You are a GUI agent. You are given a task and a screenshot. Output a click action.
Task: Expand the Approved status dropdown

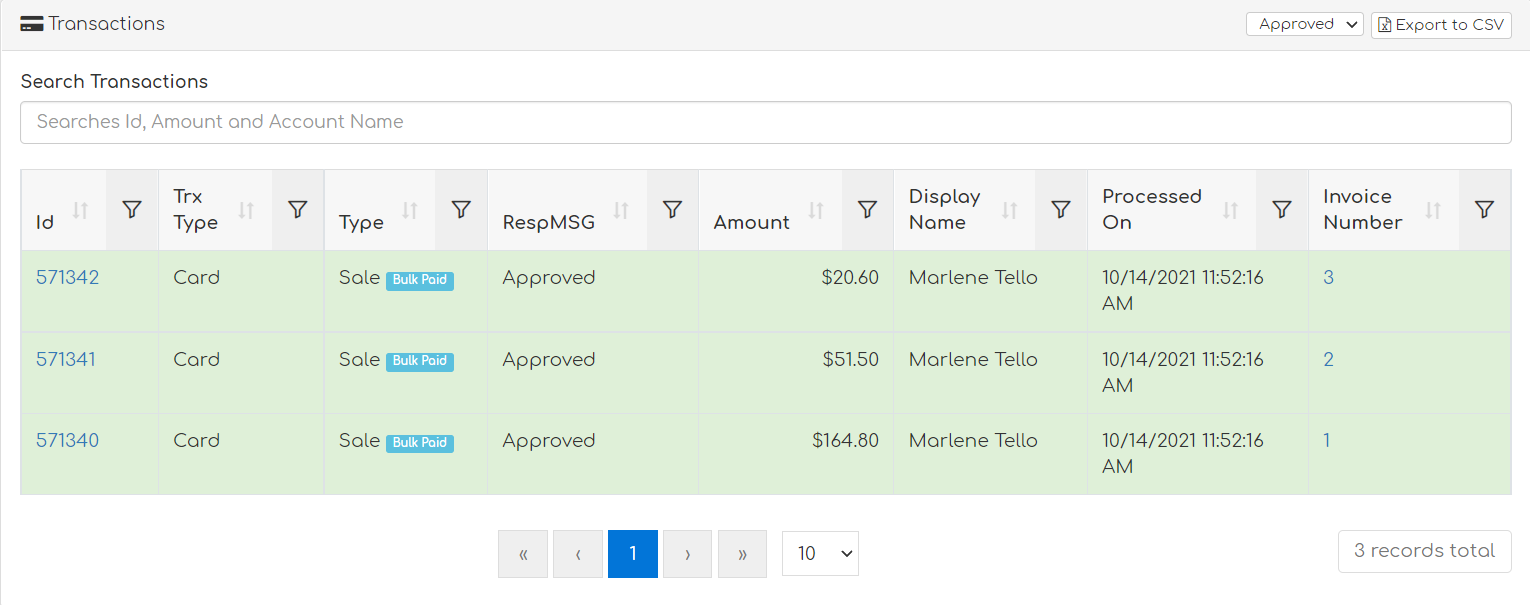click(1304, 24)
